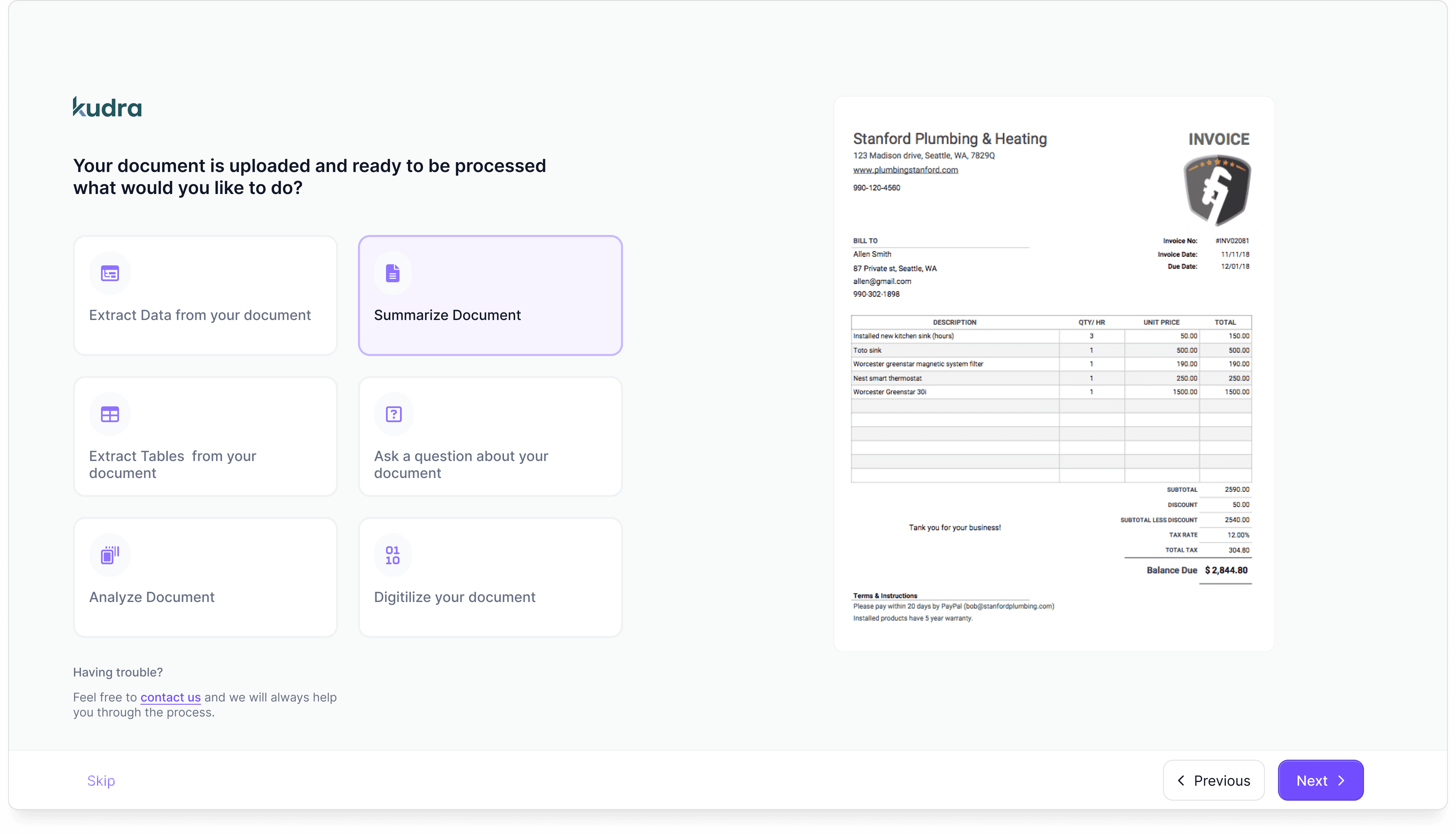1456x834 pixels.
Task: Click www.plumbingstanford.com link in invoice
Action: [905, 170]
